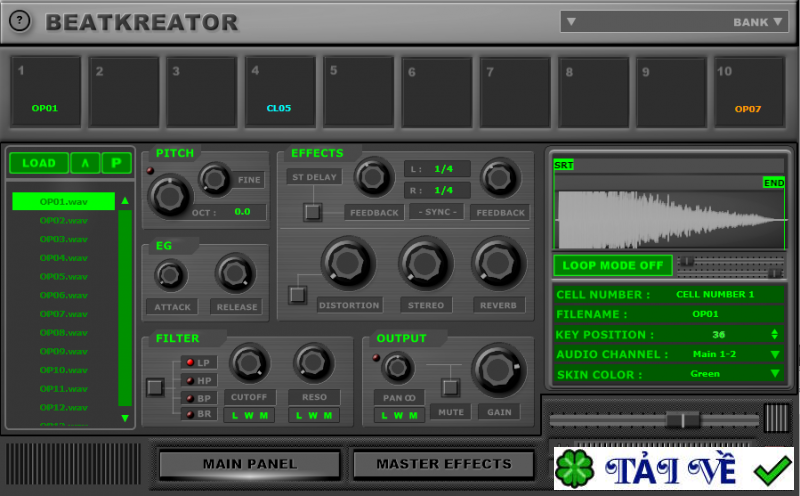Click the GAIN knob
The image size is (800, 496).
[498, 371]
